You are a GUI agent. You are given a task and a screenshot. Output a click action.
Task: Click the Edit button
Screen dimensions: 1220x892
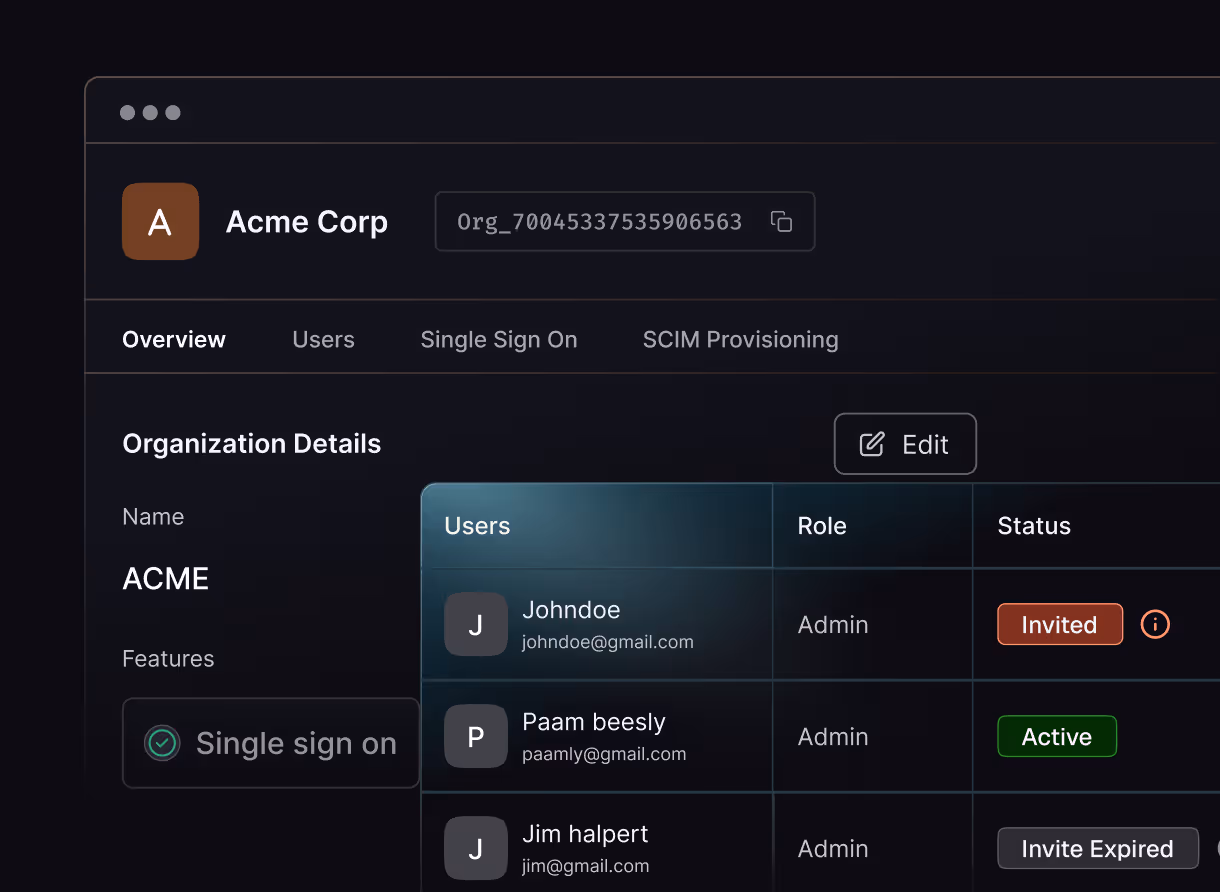click(905, 444)
